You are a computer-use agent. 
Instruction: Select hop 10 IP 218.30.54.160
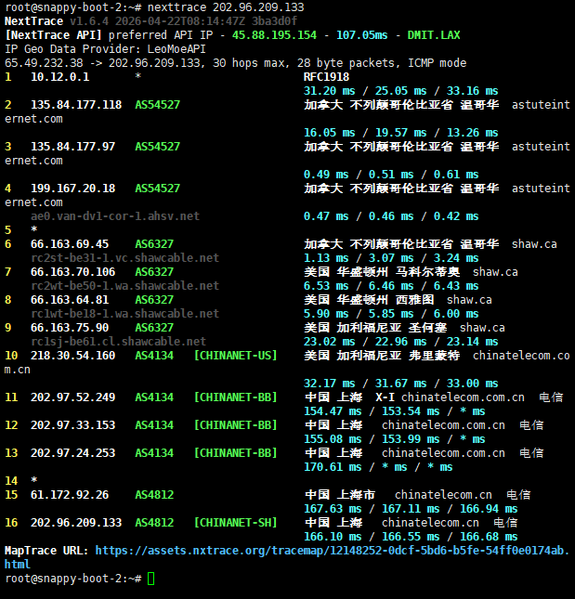pos(73,355)
